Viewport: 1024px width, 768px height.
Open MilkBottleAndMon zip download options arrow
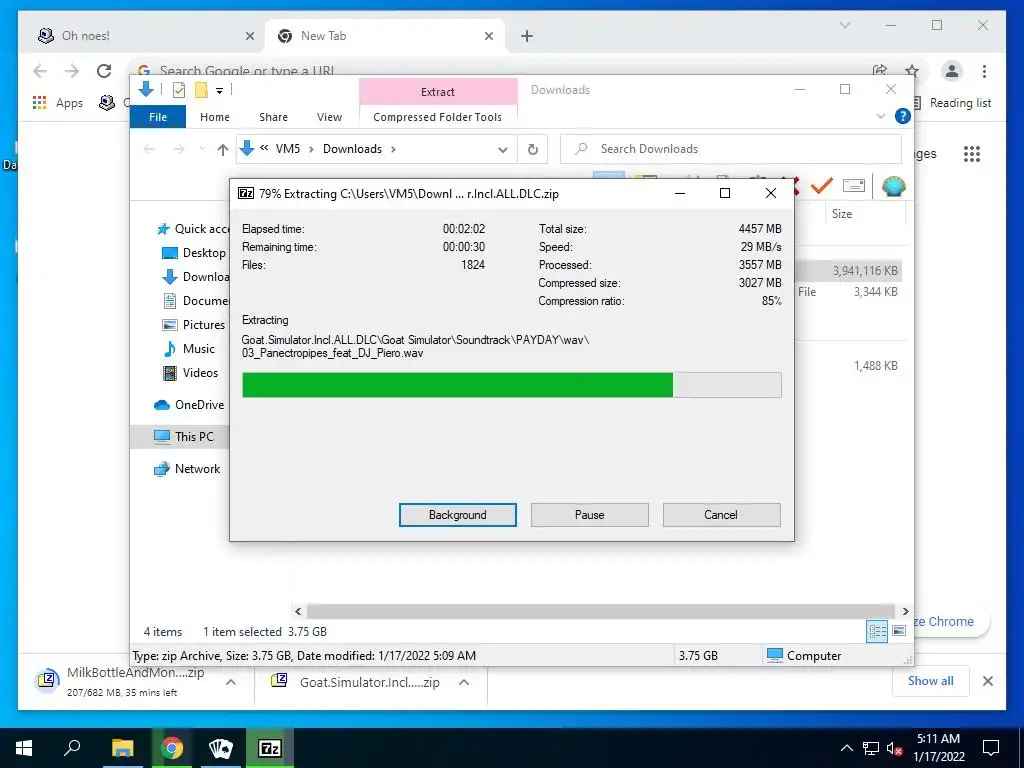(231, 682)
